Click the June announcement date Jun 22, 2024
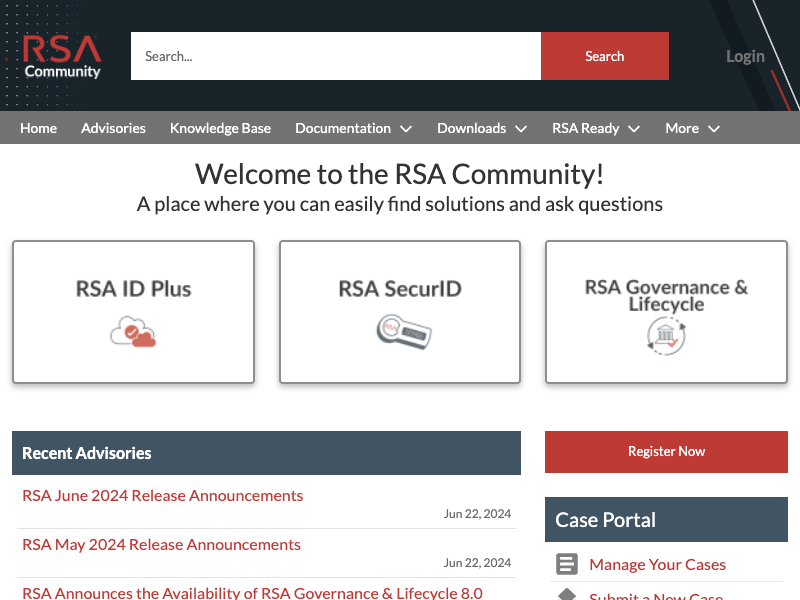 pyautogui.click(x=477, y=514)
